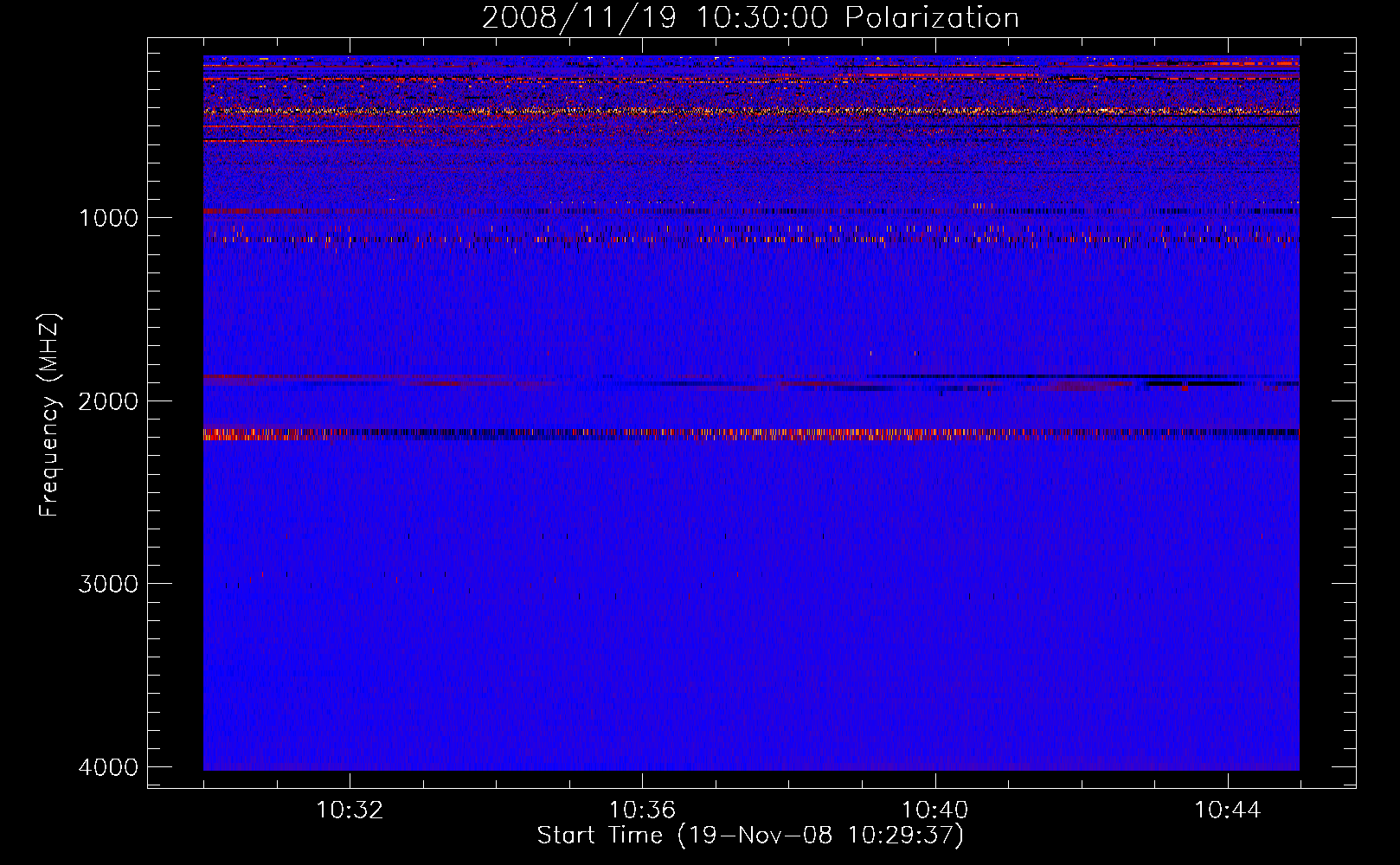
Task: Click the 10:36 time tick label
Action: click(642, 811)
